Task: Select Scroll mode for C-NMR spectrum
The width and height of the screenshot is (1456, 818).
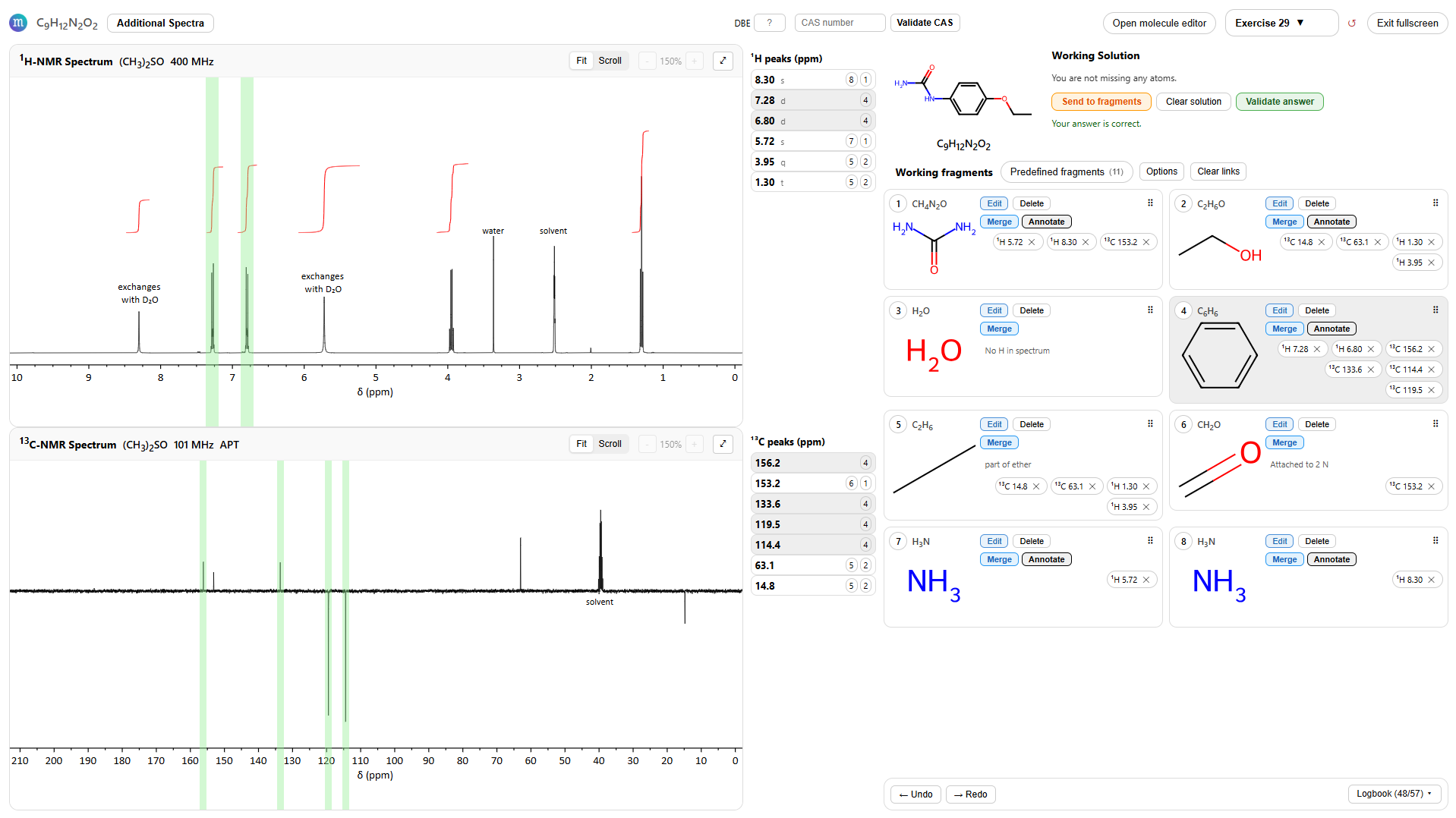Action: [610, 444]
